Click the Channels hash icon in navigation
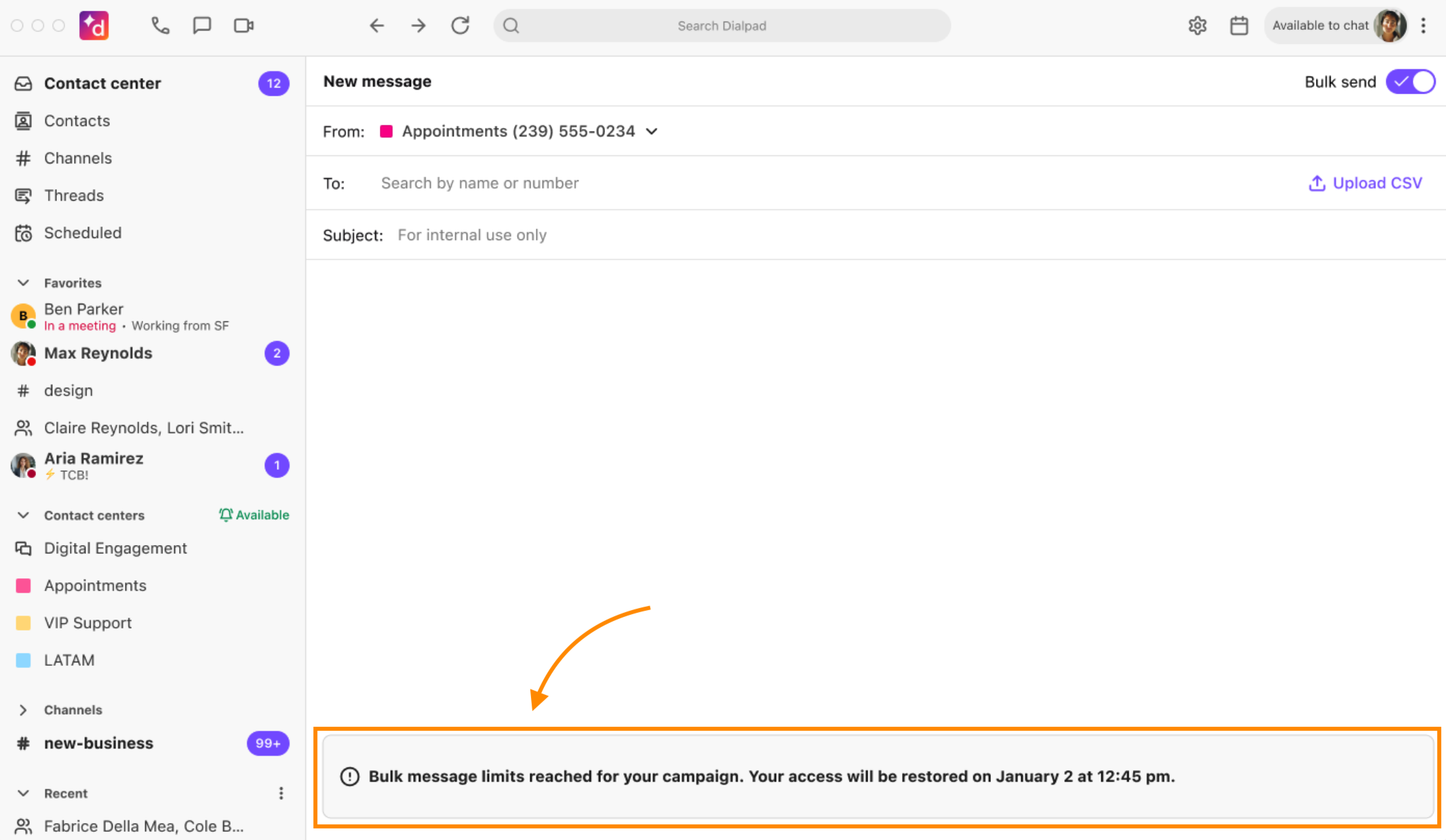 pyautogui.click(x=24, y=158)
